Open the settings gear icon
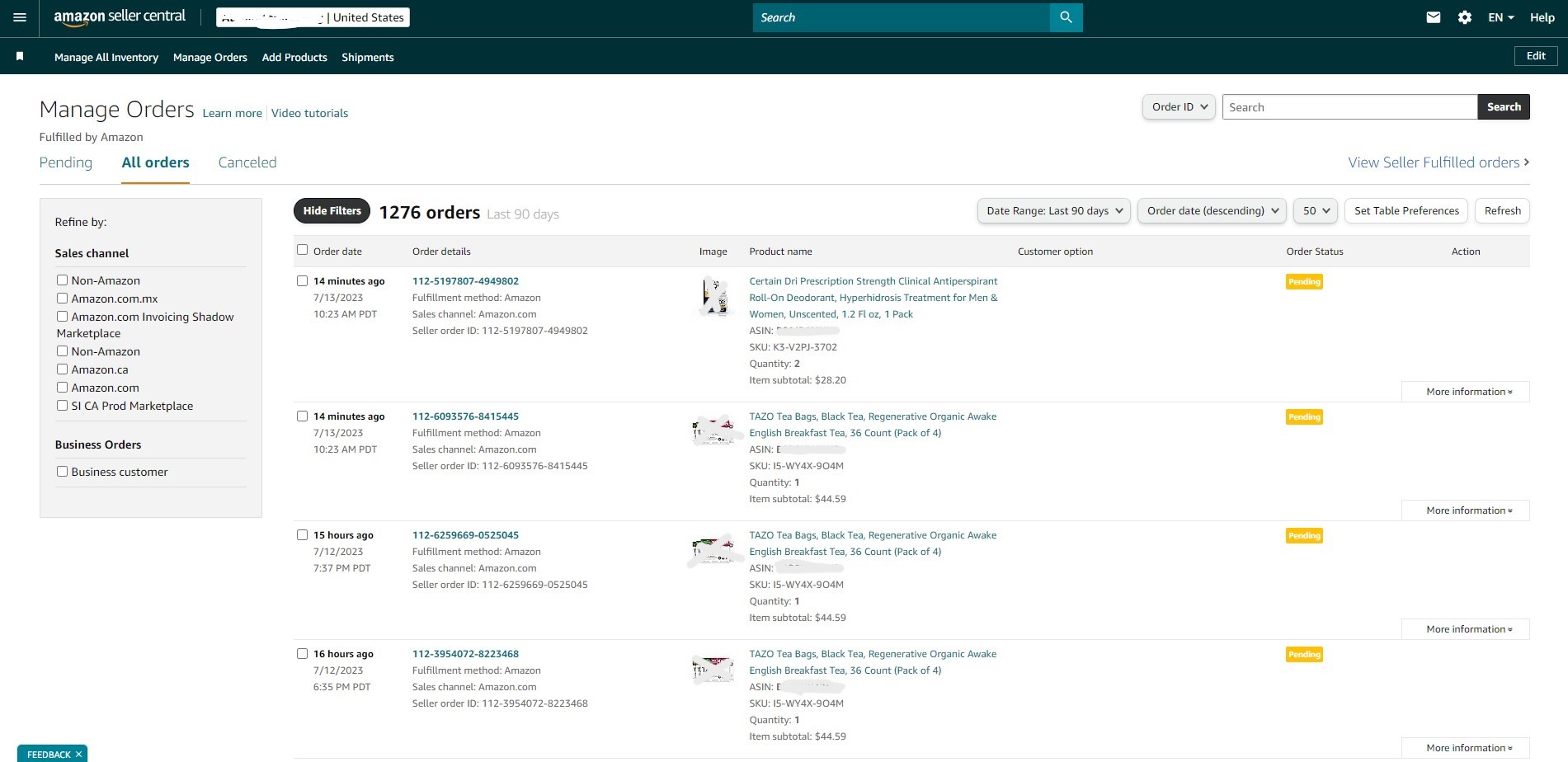 tap(1465, 17)
